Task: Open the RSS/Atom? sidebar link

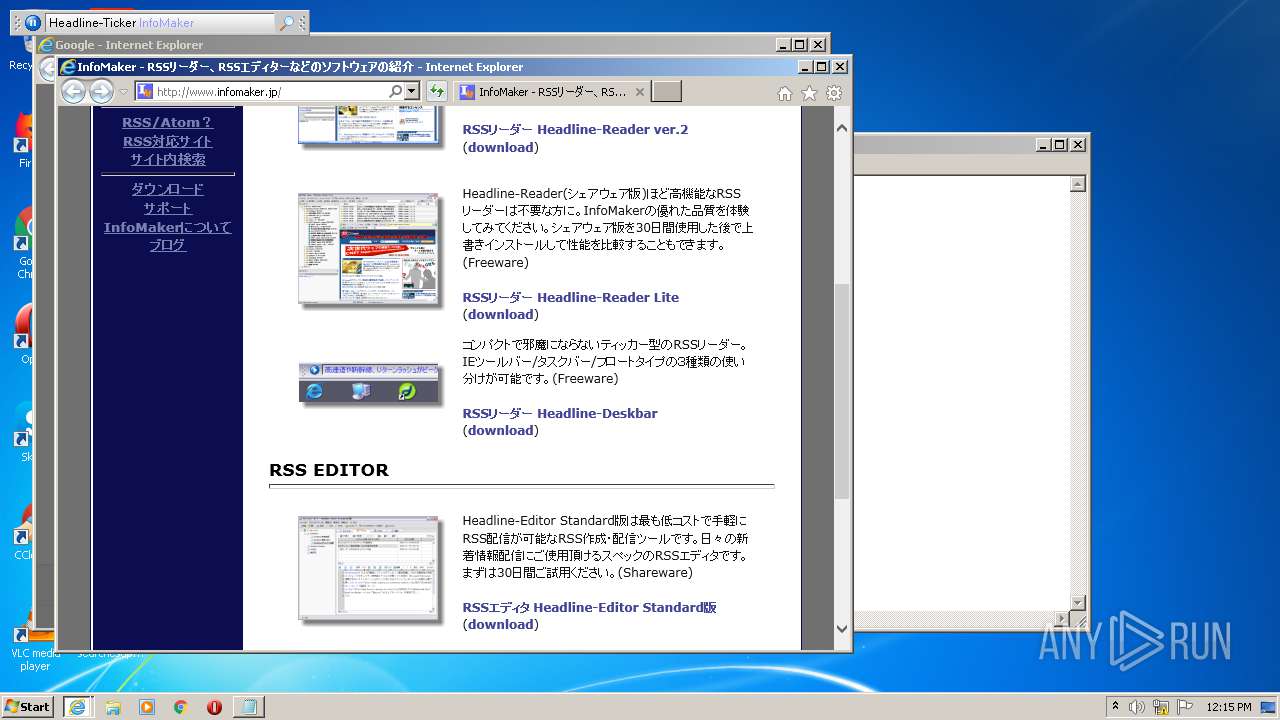Action: pos(167,122)
